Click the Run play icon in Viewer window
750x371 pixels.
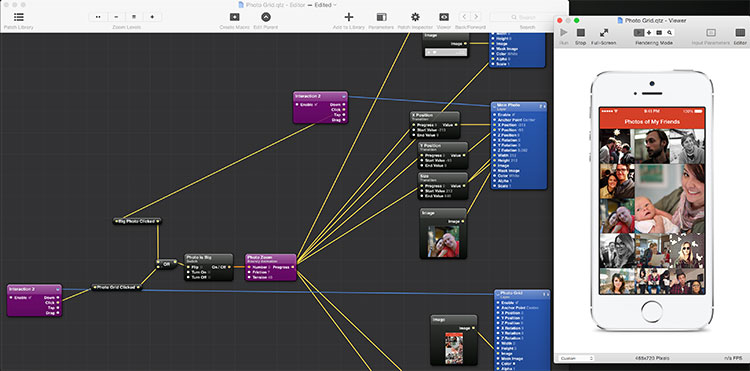tap(564, 33)
